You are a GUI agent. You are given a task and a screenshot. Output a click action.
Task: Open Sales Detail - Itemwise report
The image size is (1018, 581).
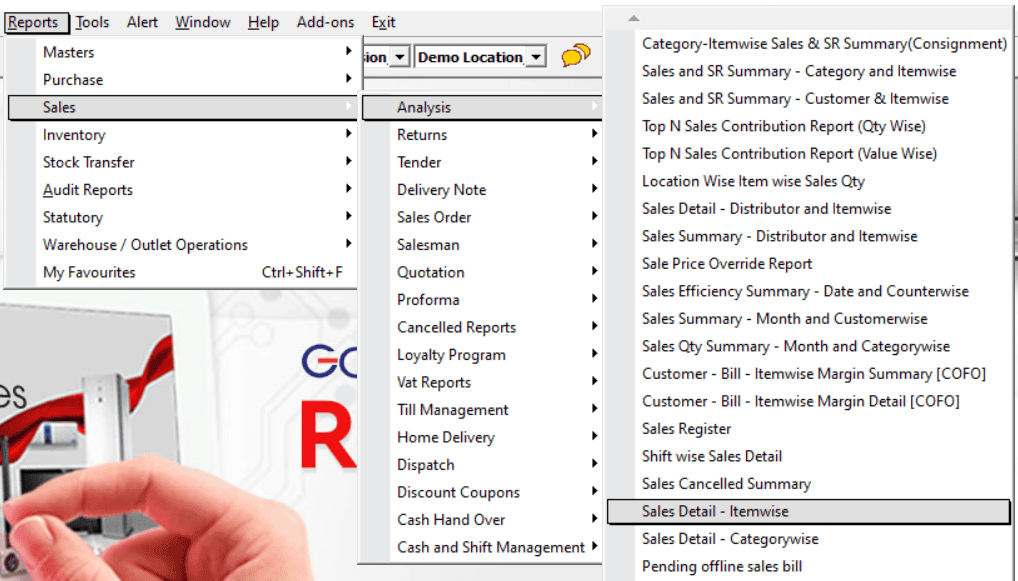pos(808,512)
